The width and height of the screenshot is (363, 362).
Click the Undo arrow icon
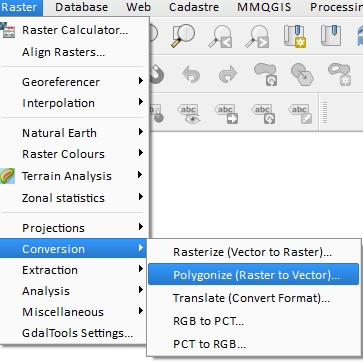191,74
